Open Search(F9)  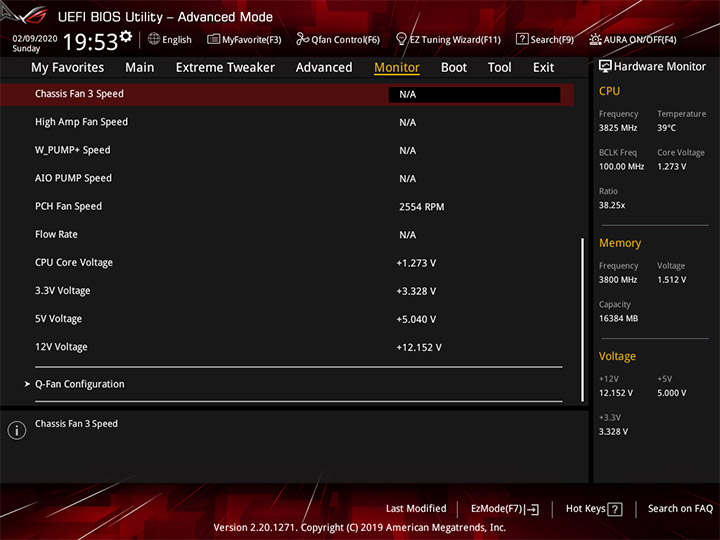552,40
